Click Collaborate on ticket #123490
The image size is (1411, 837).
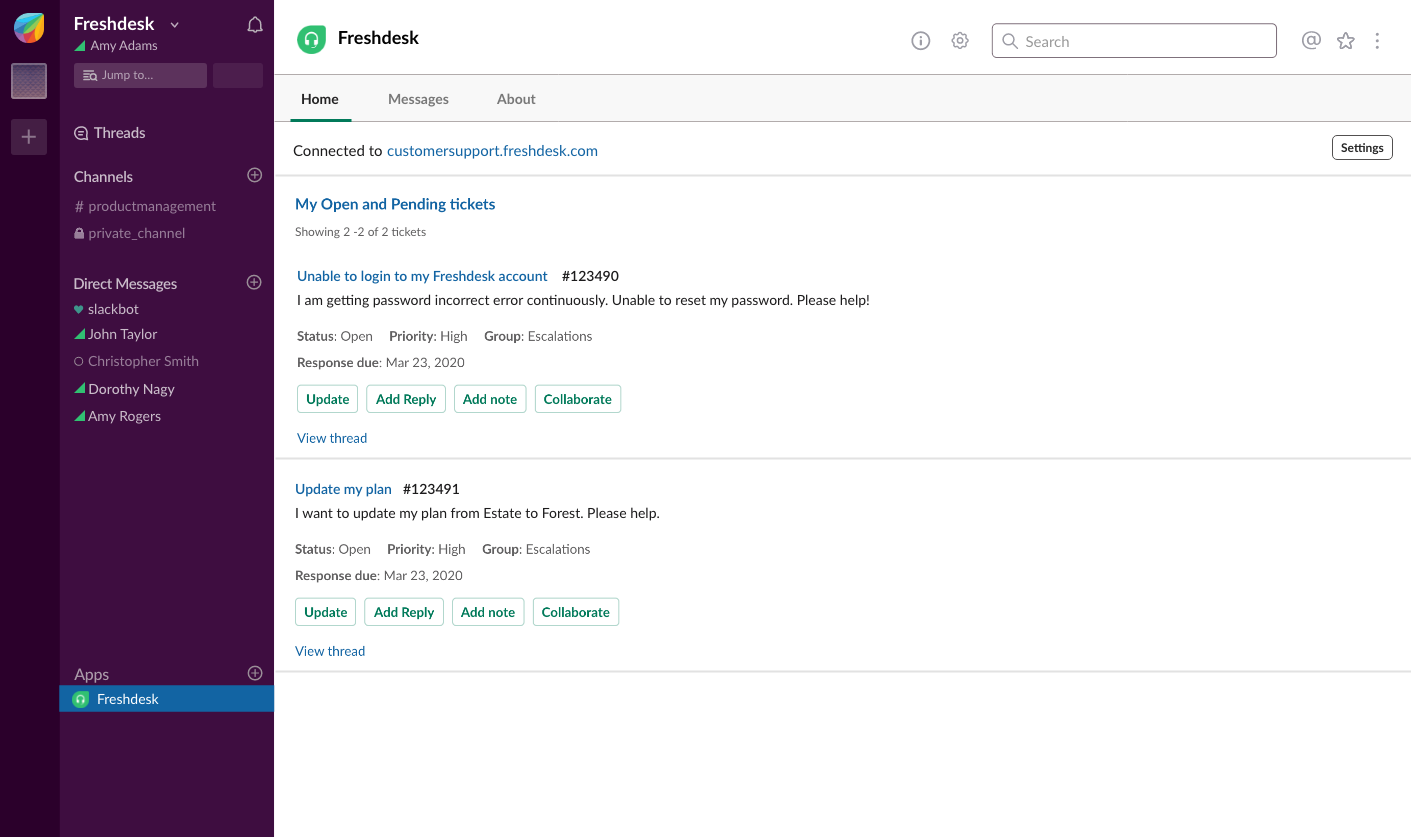point(578,399)
